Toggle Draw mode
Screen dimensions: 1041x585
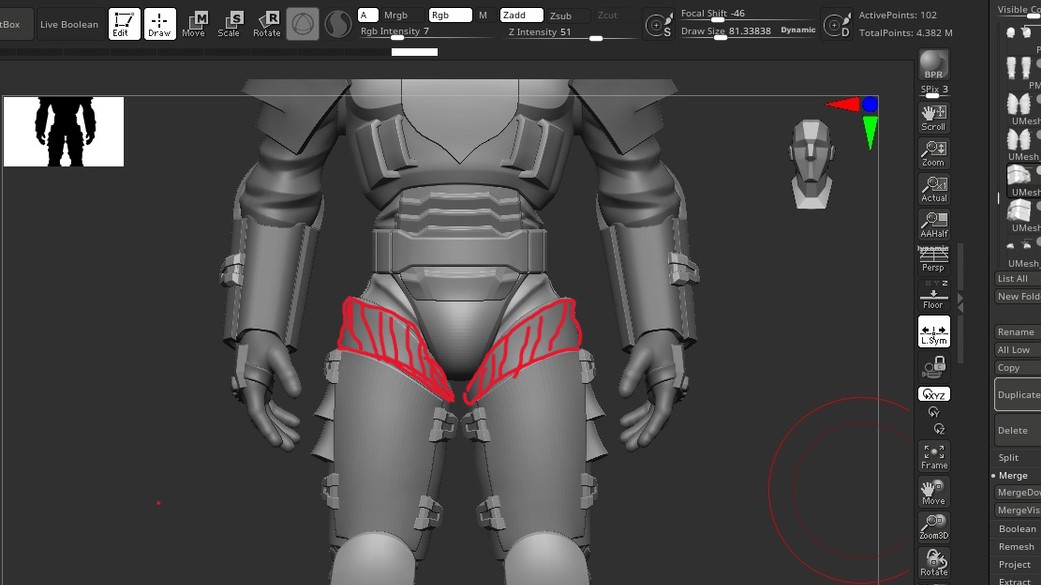159,24
